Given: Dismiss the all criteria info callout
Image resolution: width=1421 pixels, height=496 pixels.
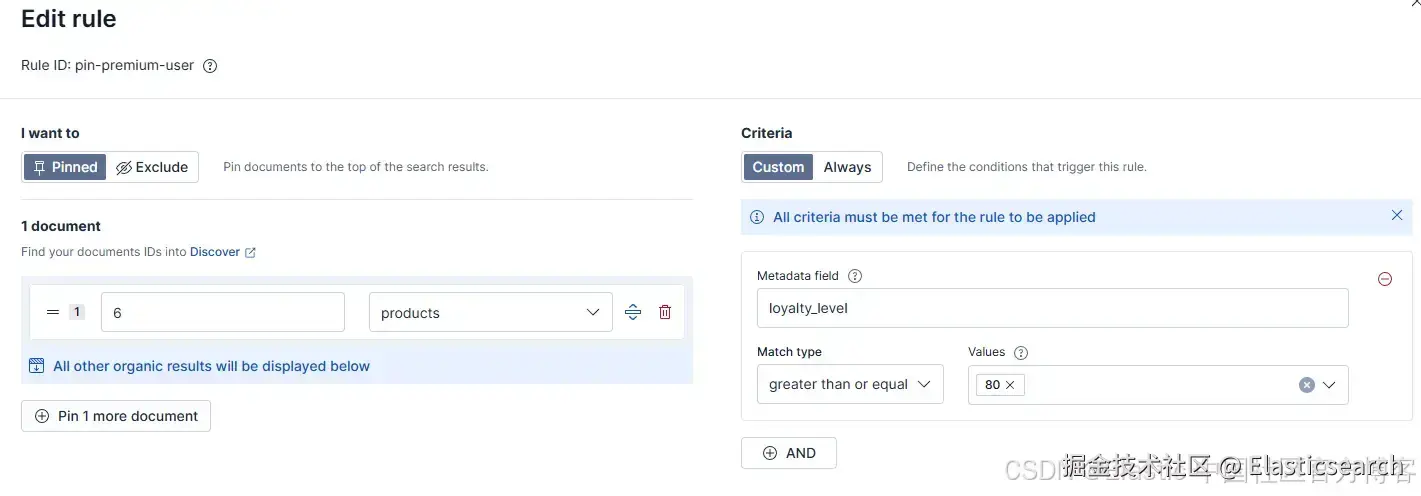Looking at the screenshot, I should 1397,216.
